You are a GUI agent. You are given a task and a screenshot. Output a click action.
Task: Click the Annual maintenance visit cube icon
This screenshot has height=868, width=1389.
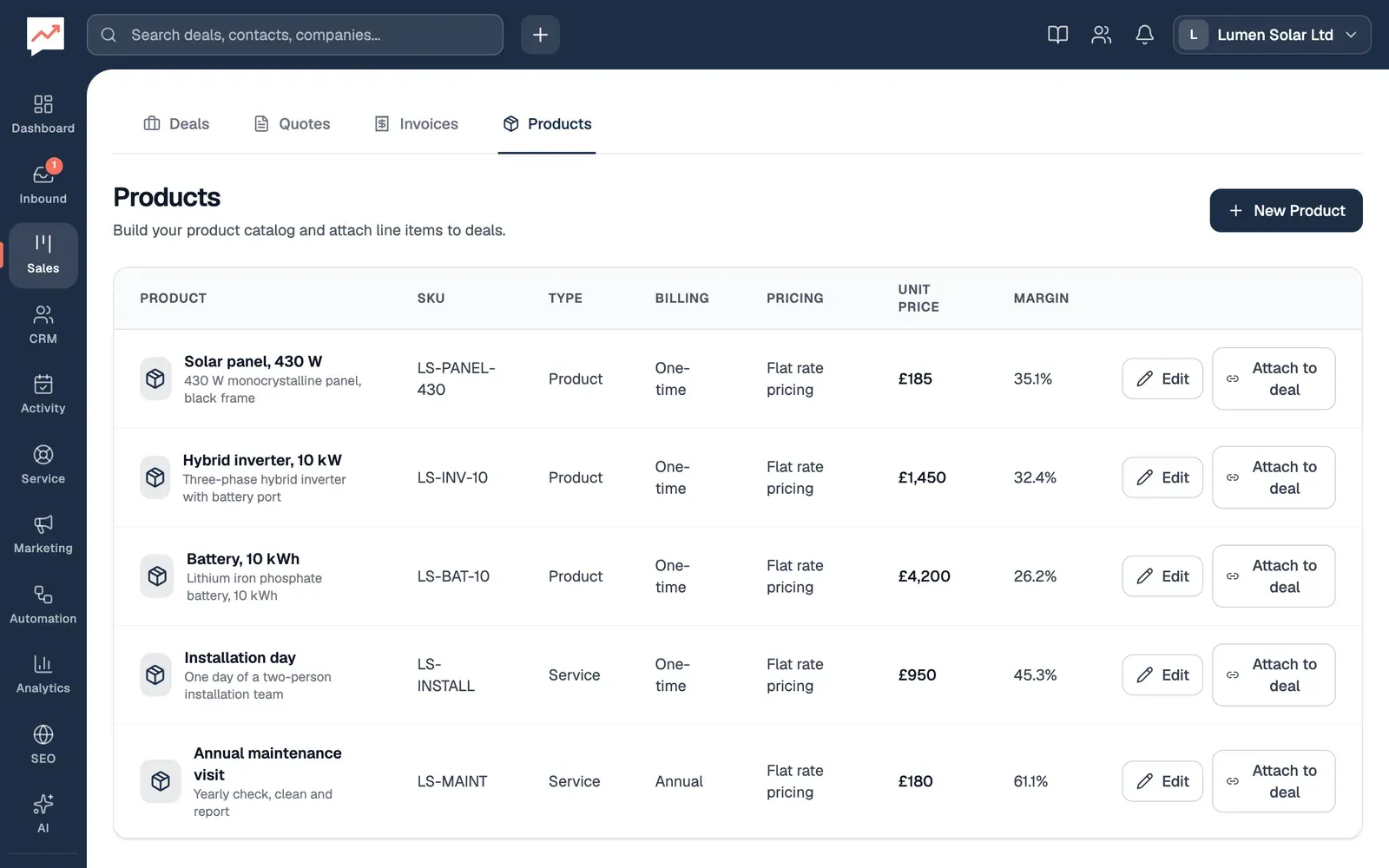pyautogui.click(x=161, y=781)
